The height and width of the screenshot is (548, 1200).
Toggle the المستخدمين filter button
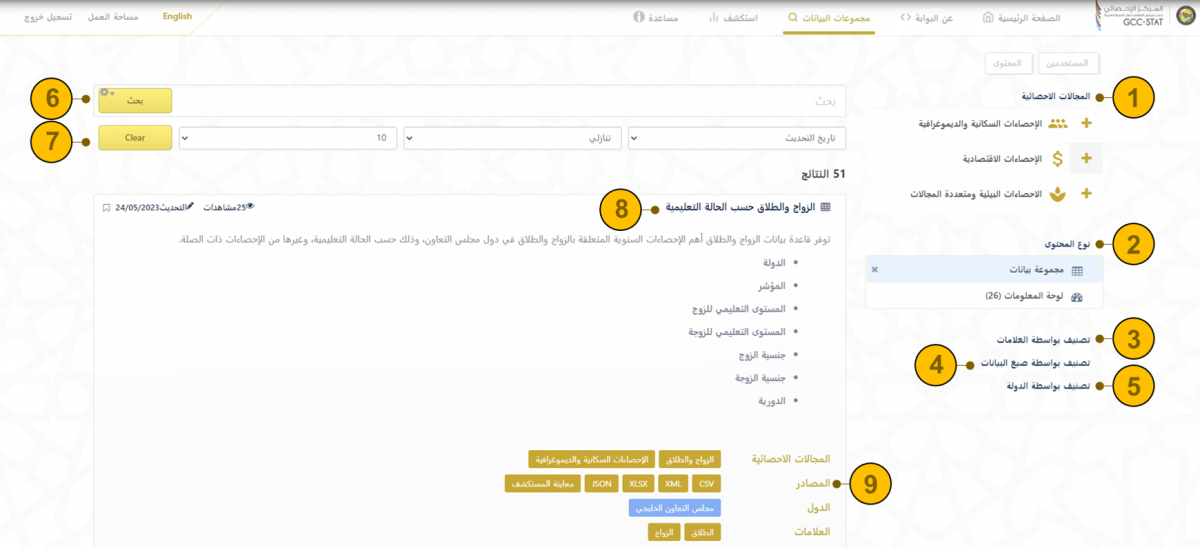pyautogui.click(x=1069, y=64)
